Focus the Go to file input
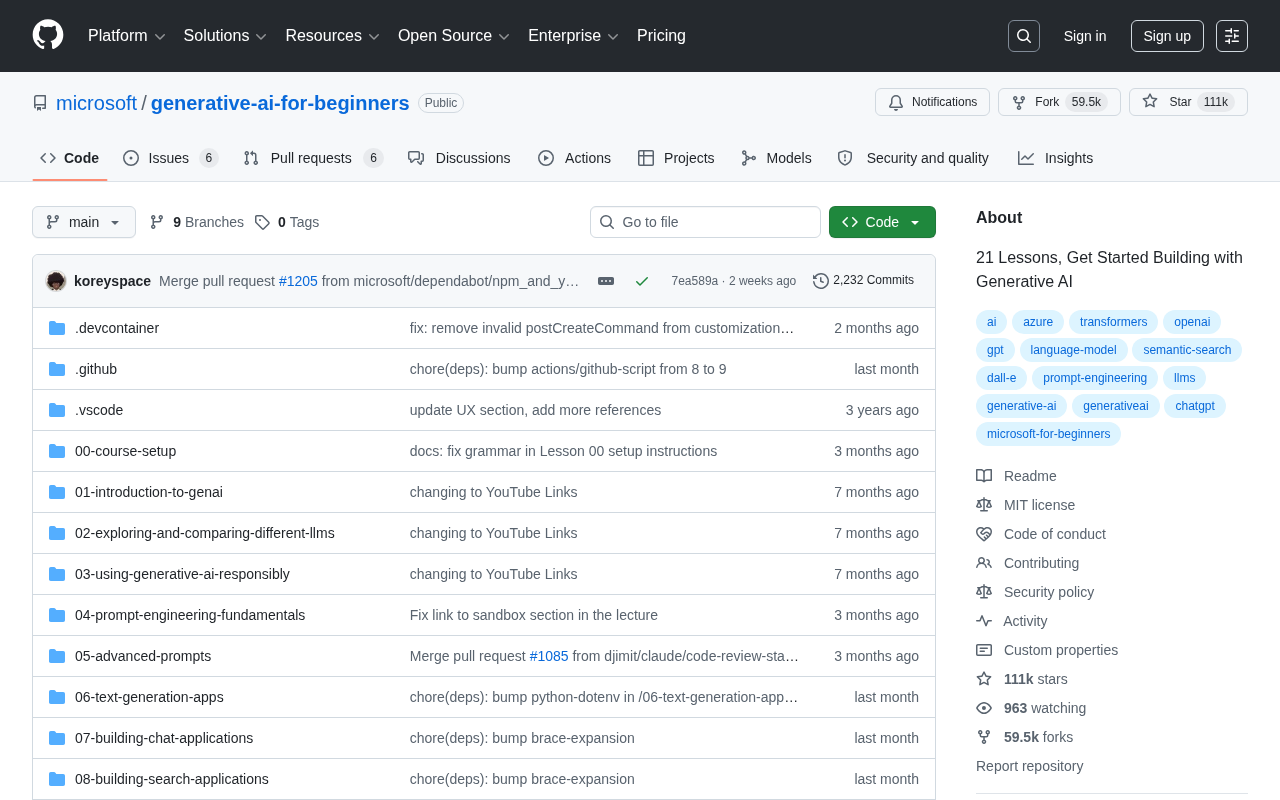This screenshot has height=800, width=1280. [x=705, y=222]
